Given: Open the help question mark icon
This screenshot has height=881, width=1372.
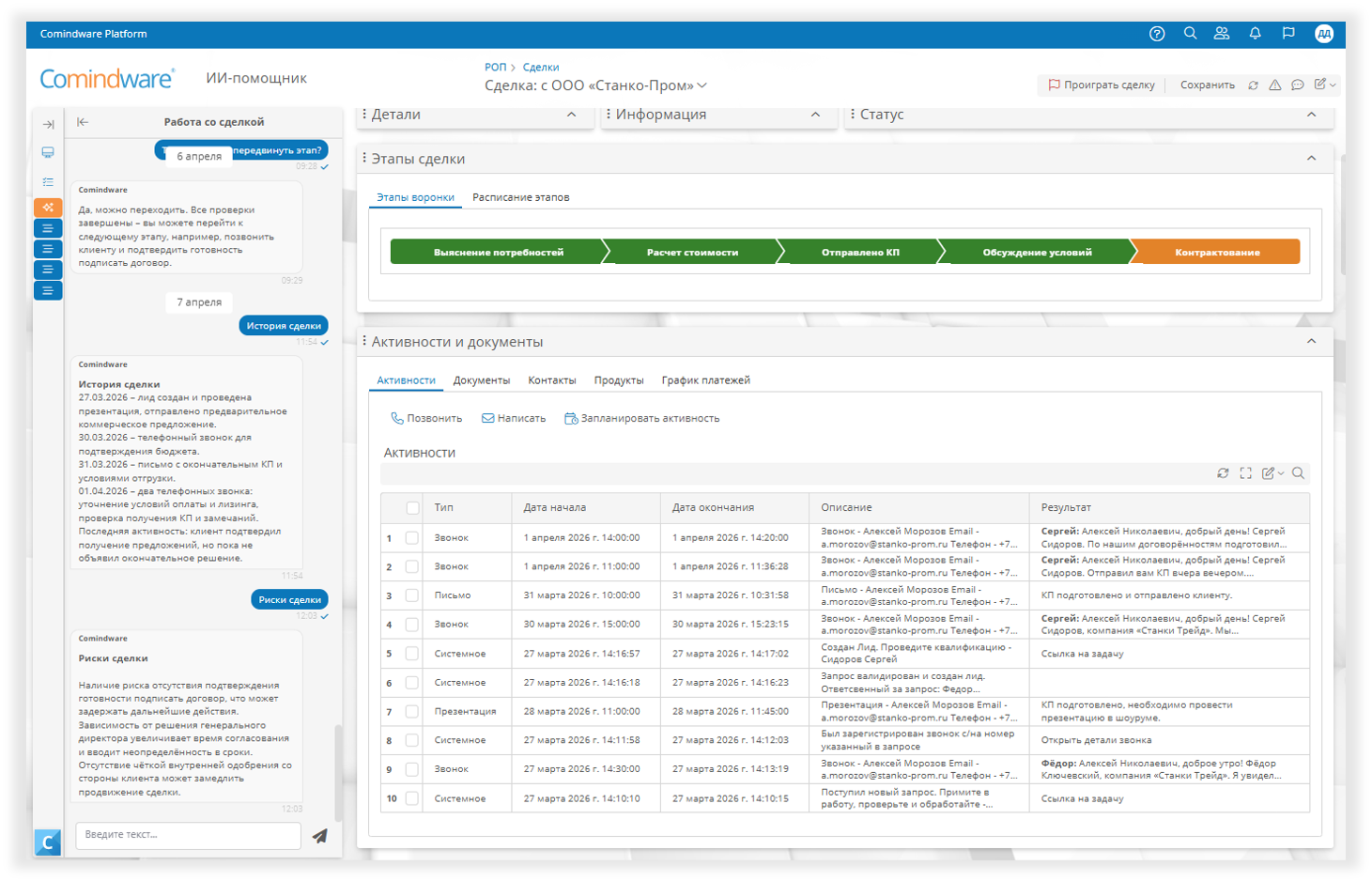Looking at the screenshot, I should [1157, 34].
